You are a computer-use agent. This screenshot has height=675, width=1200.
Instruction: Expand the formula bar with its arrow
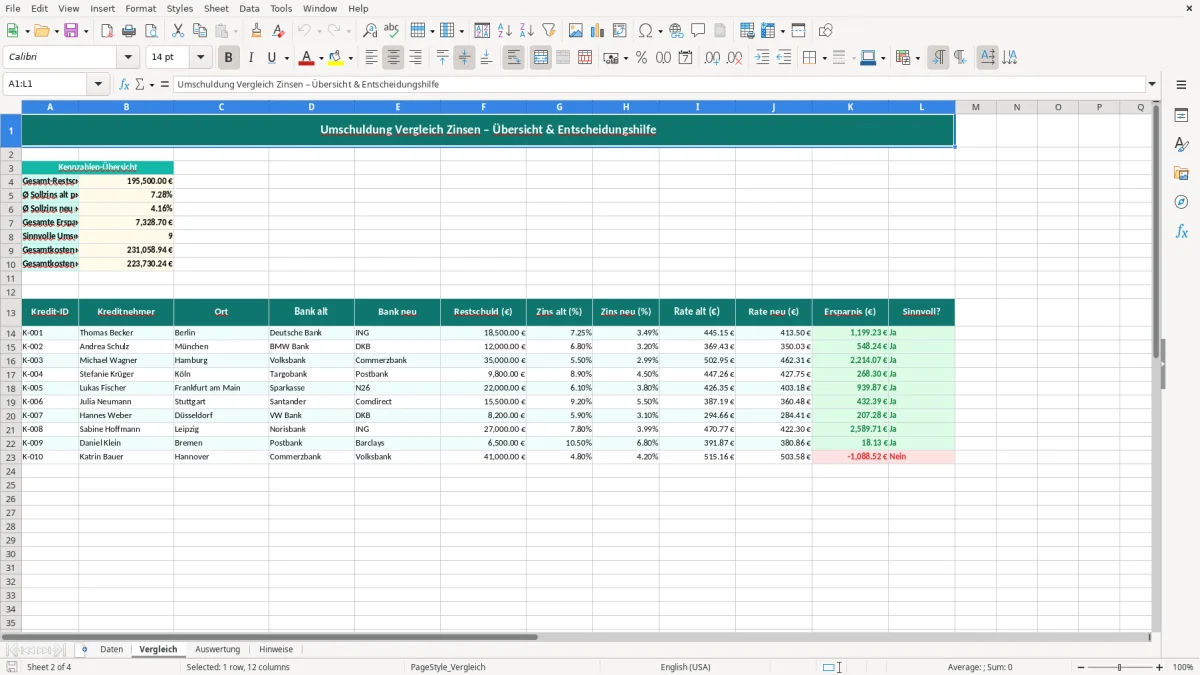(1153, 85)
